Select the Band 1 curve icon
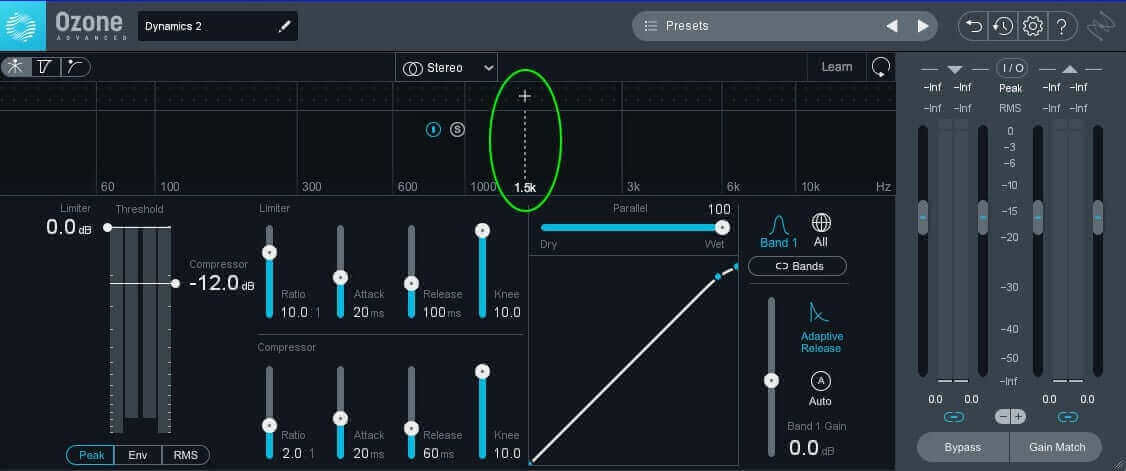Screen dimensions: 1126x471 tap(779, 225)
